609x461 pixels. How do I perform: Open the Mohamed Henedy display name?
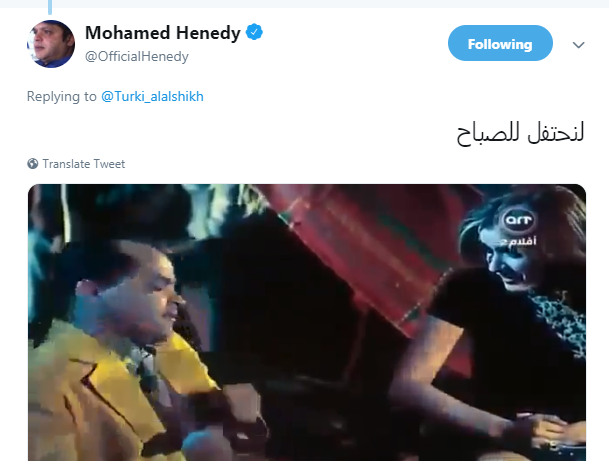click(163, 33)
